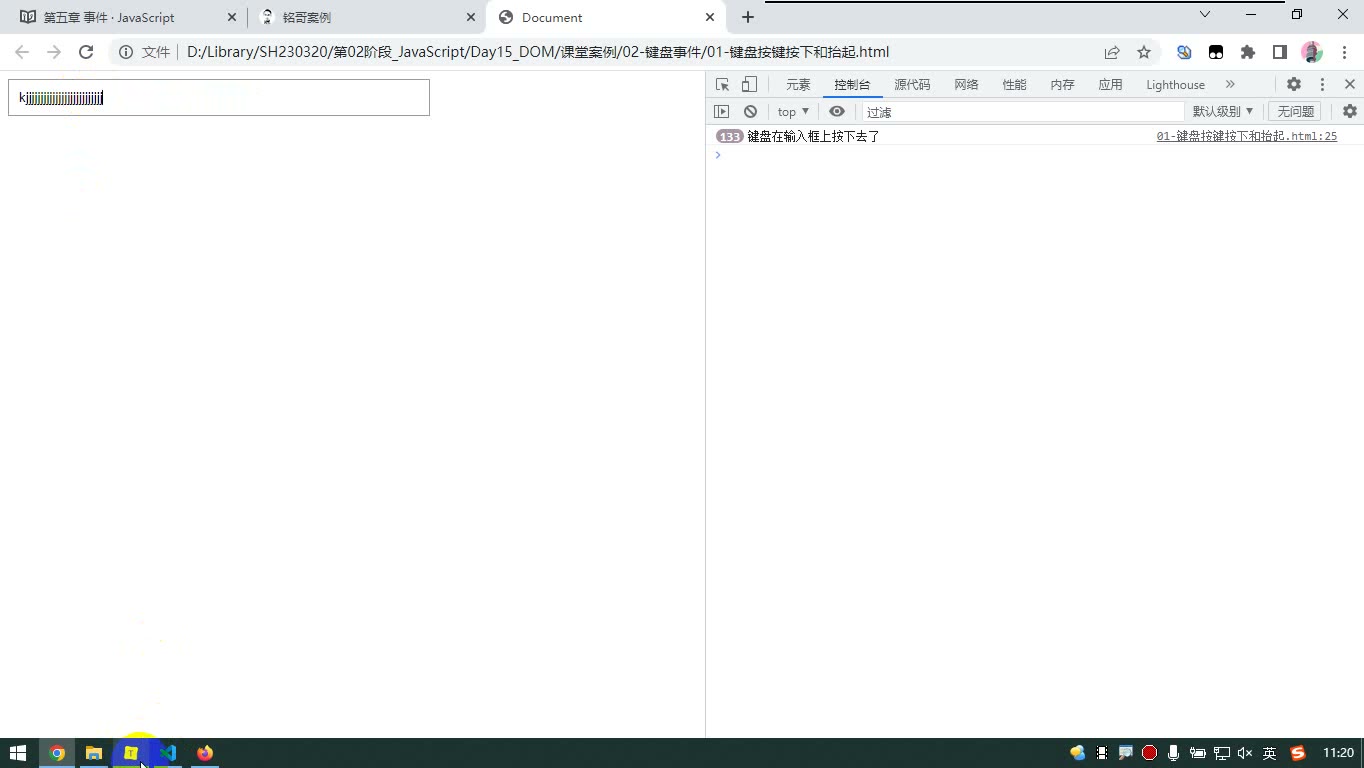Switch to the 源代码 tab
This screenshot has width=1364, height=768.
912,85
